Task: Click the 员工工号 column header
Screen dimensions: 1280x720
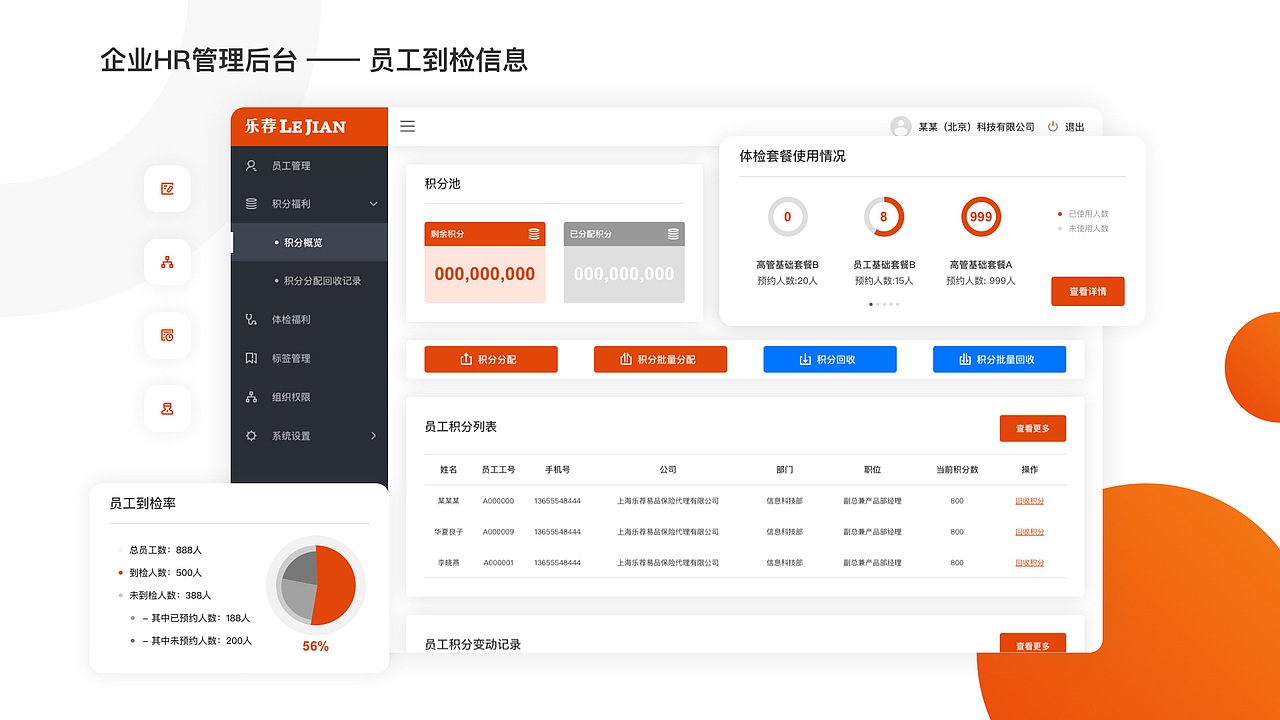Action: (498, 469)
